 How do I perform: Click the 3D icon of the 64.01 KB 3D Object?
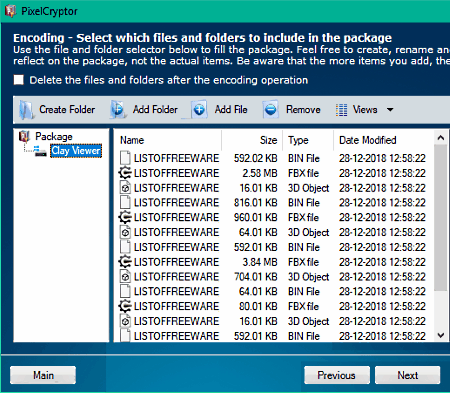click(125, 232)
